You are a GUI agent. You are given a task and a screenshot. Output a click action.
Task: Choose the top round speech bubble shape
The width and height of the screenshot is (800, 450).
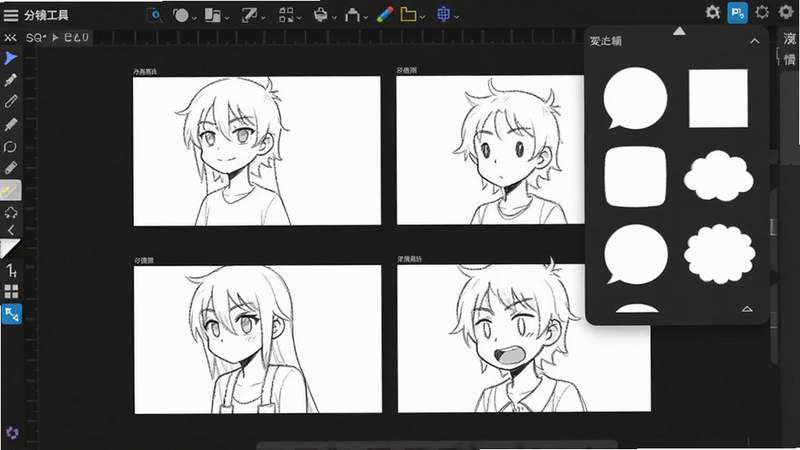(x=635, y=98)
